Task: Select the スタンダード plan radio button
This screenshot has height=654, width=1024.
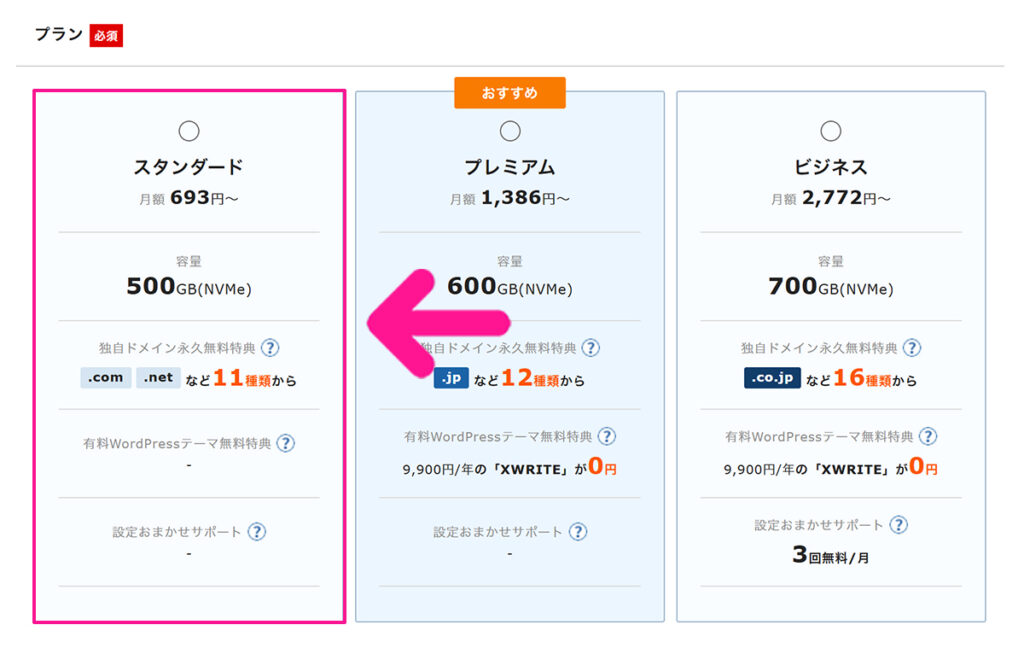Action: (x=189, y=131)
